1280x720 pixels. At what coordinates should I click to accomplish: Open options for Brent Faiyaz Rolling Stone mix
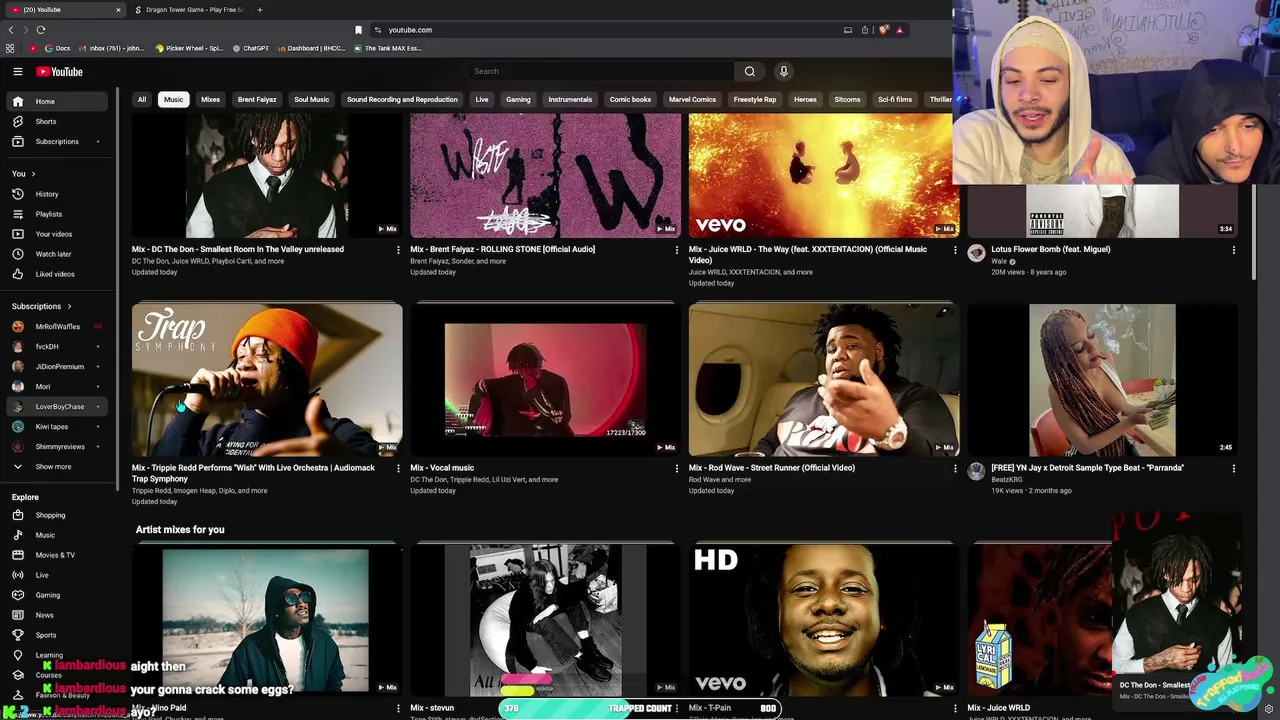click(x=676, y=250)
